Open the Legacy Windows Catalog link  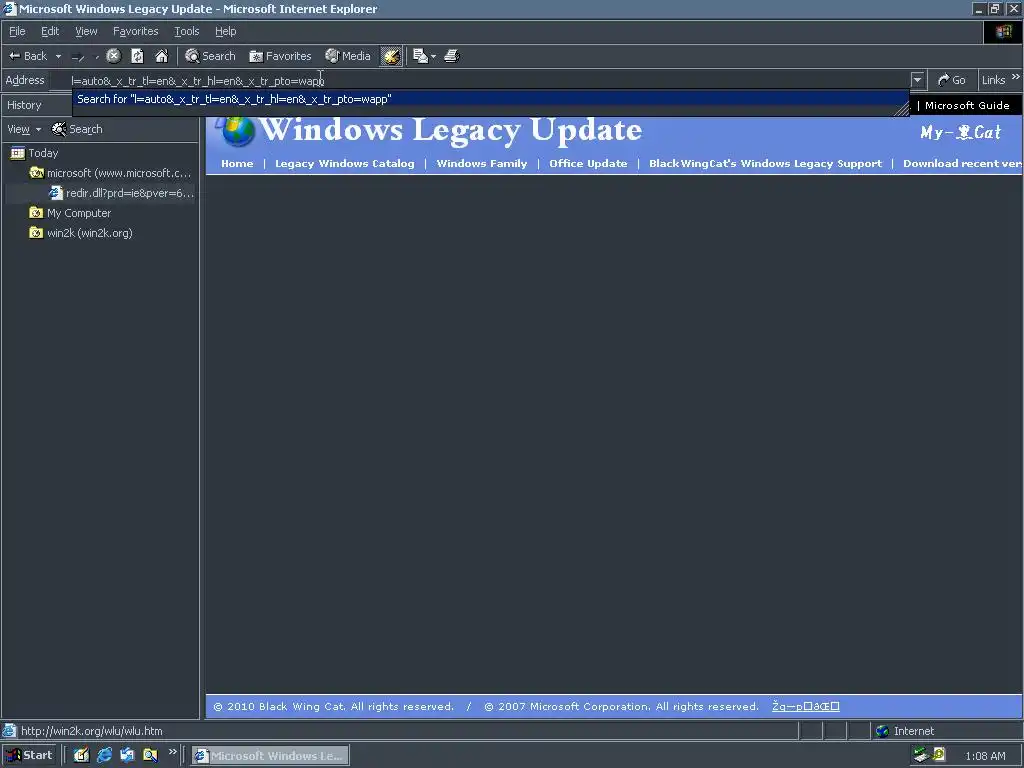click(x=345, y=164)
